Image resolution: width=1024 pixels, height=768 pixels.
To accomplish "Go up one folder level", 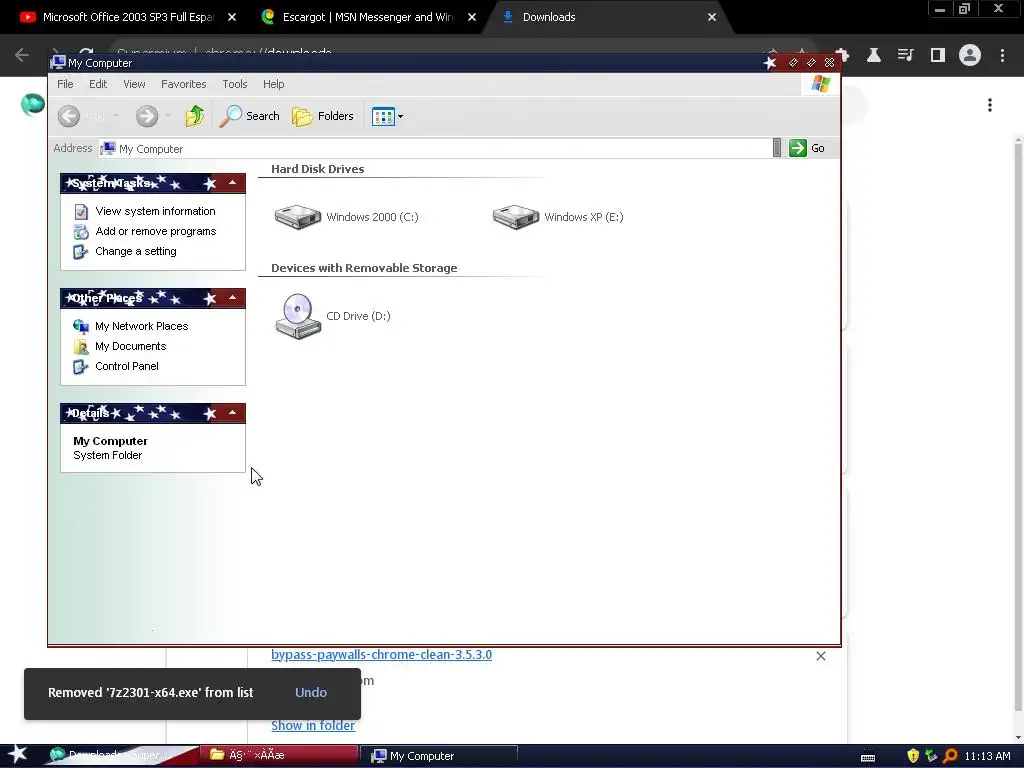I will [194, 116].
